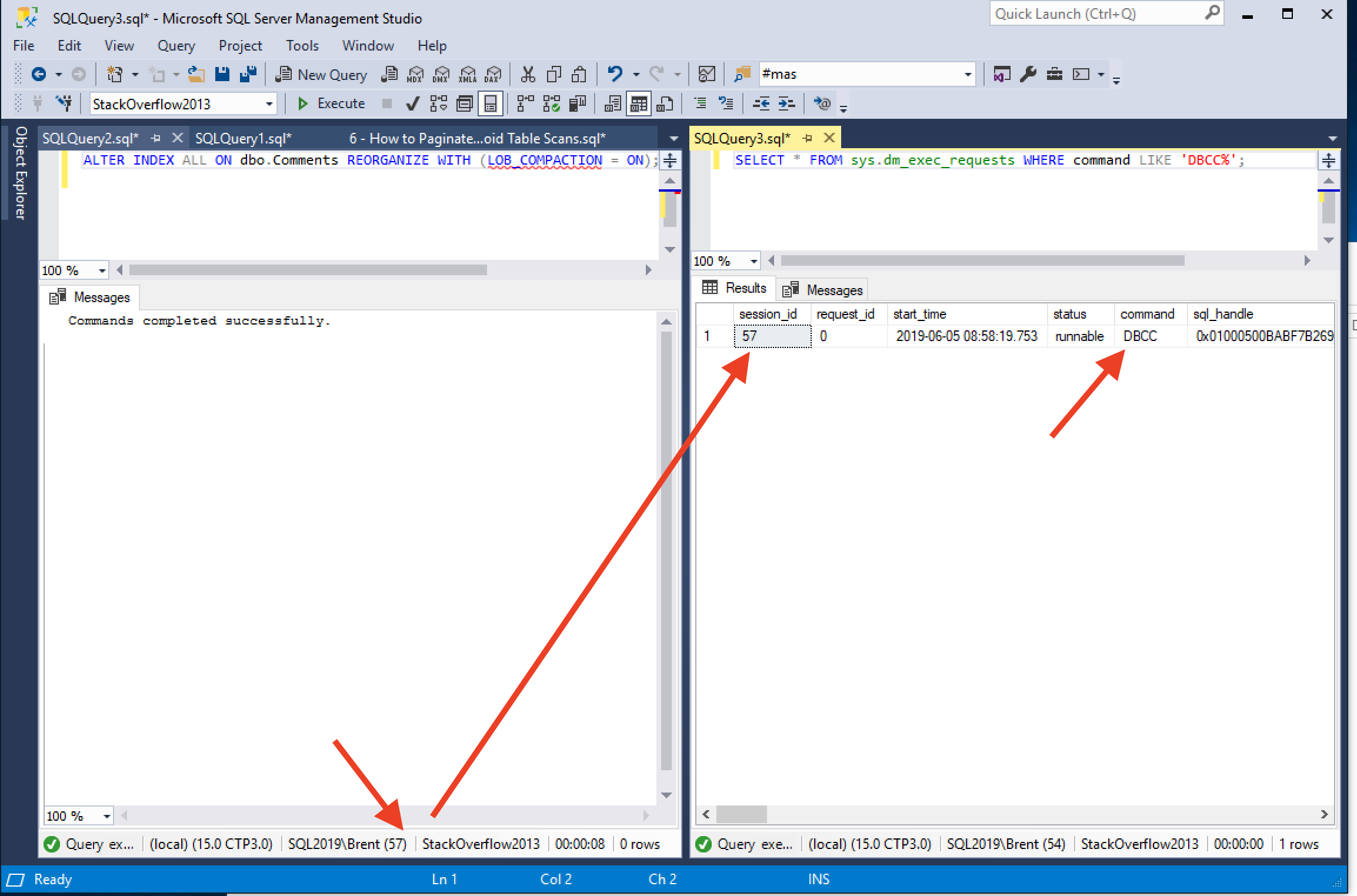Click the Increase Indent icon
Image resolution: width=1357 pixels, height=896 pixels.
click(x=787, y=104)
